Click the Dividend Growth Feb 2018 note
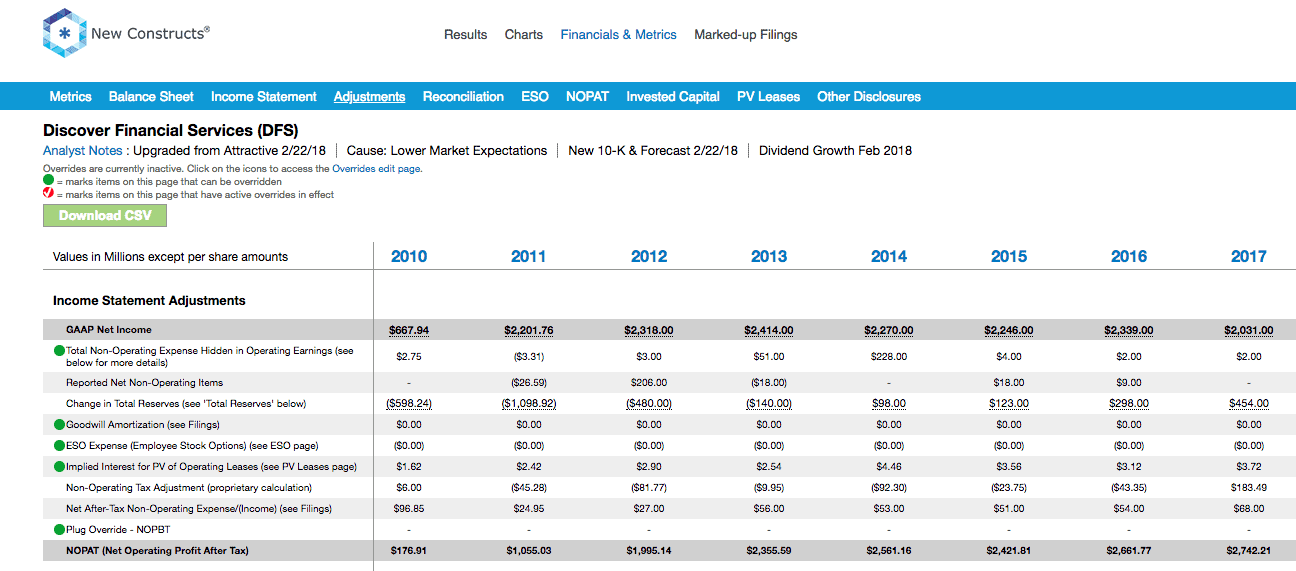1296x571 pixels. coord(835,151)
